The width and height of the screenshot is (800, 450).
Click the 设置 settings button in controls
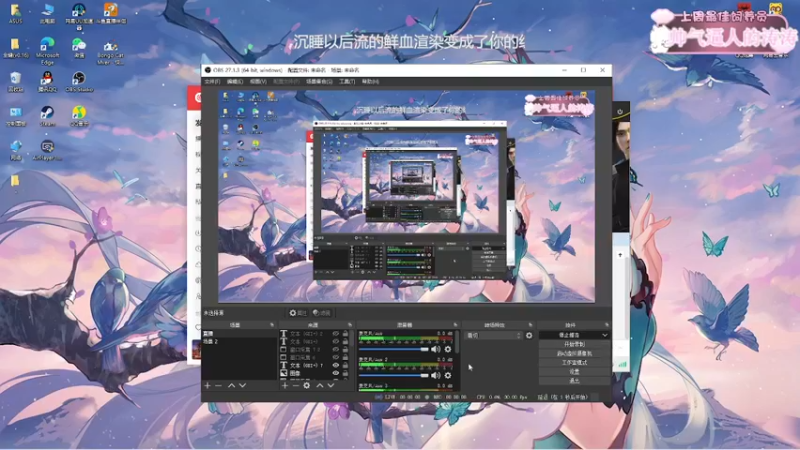coord(574,372)
